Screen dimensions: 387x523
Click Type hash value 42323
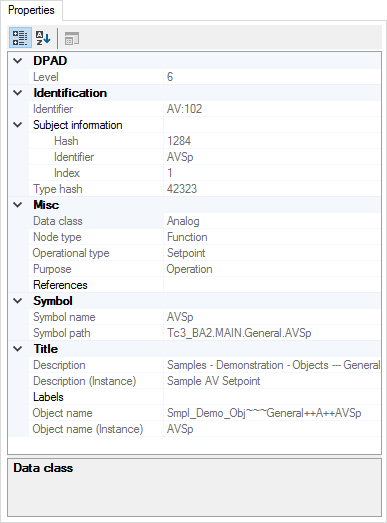pyautogui.click(x=182, y=189)
